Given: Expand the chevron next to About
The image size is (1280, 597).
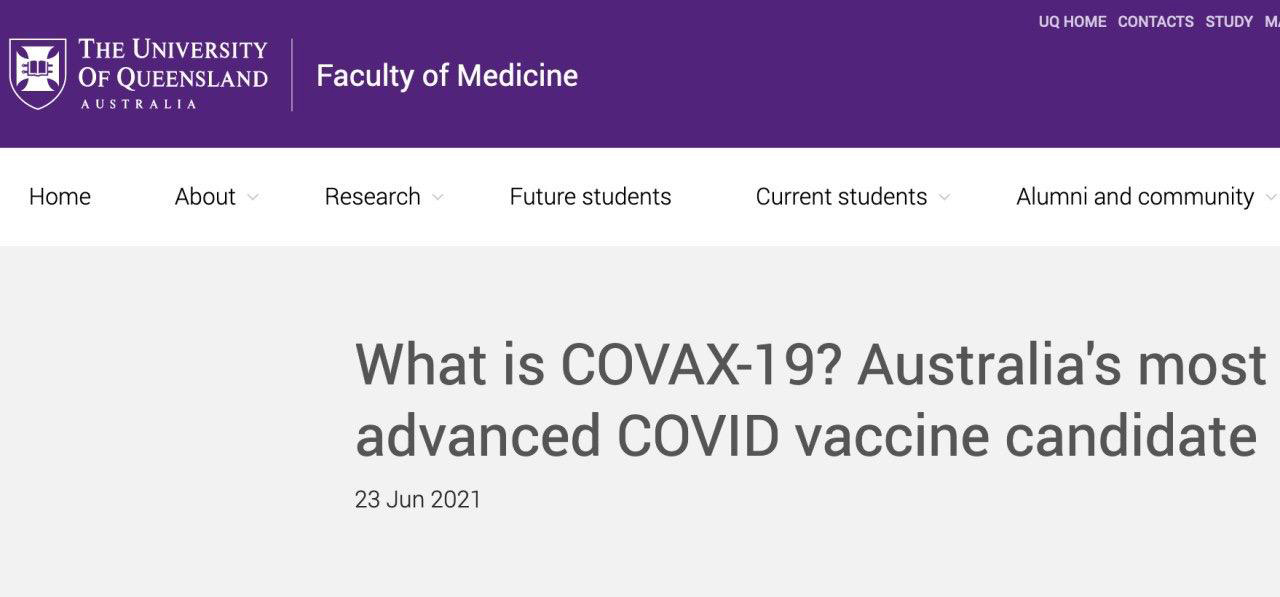Looking at the screenshot, I should pos(252,198).
